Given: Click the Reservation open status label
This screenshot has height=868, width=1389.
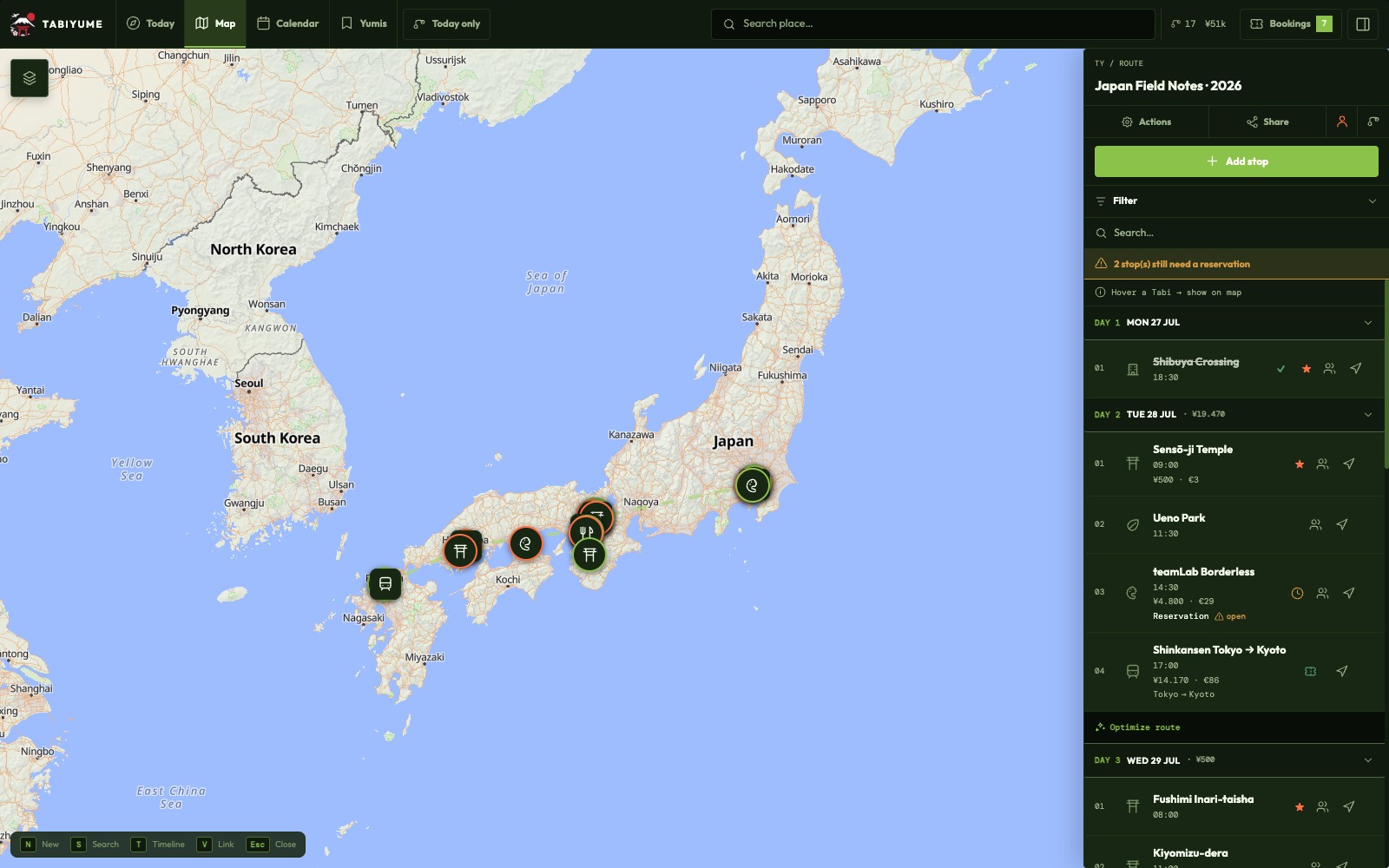Looking at the screenshot, I should [x=1199, y=616].
